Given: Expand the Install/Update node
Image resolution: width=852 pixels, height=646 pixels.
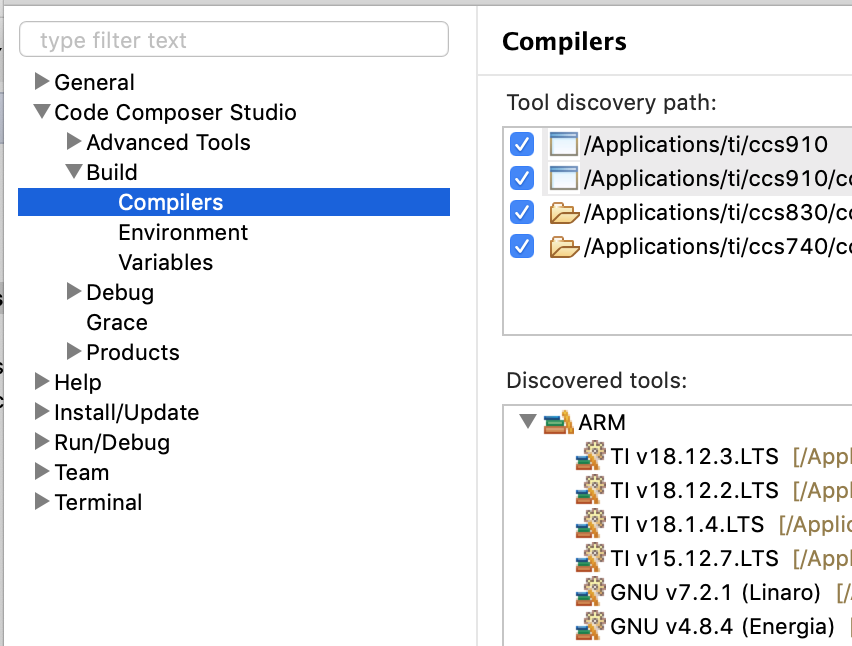Looking at the screenshot, I should click(42, 411).
